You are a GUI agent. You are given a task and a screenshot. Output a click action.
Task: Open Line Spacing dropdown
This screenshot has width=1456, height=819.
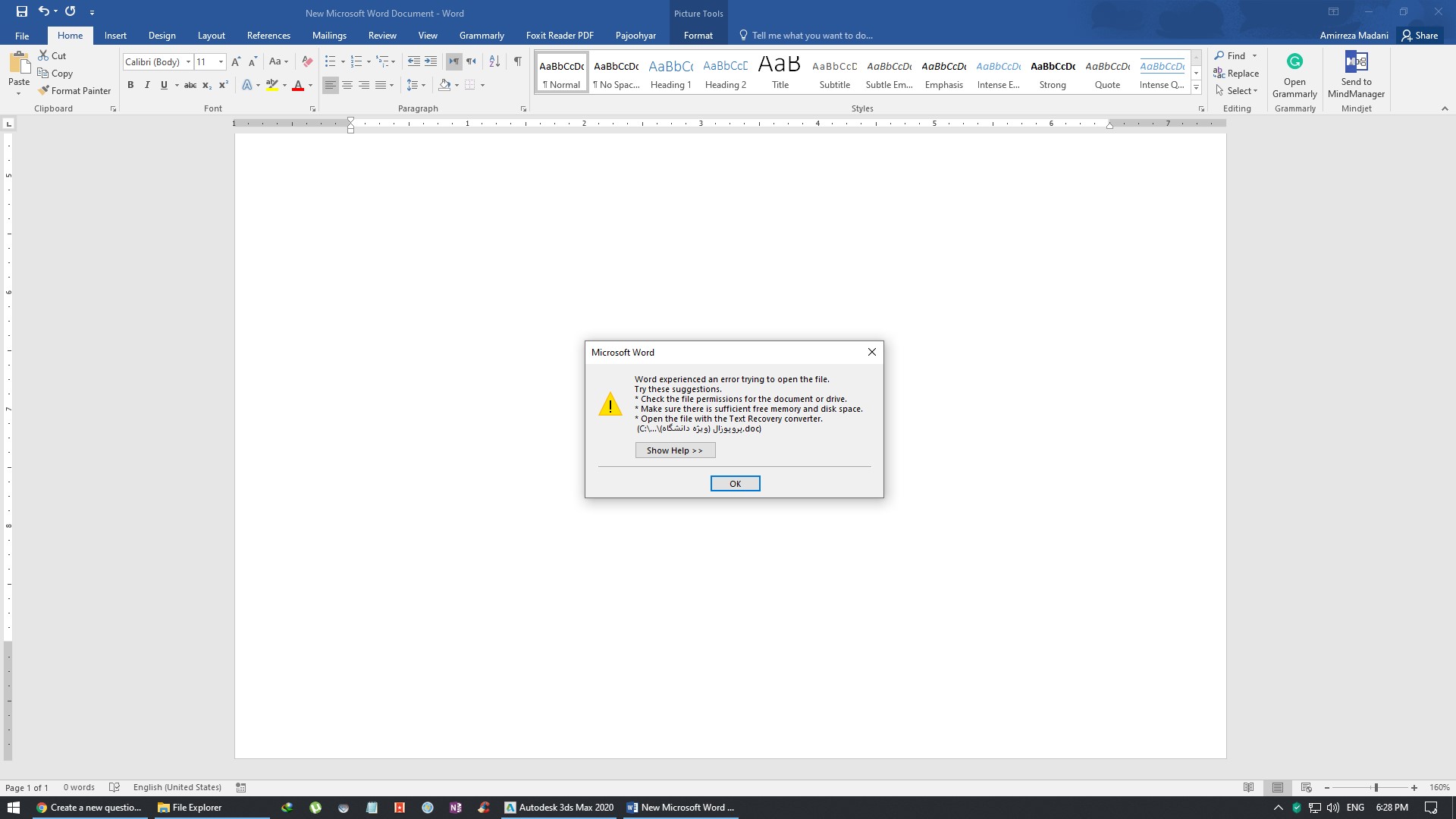416,85
